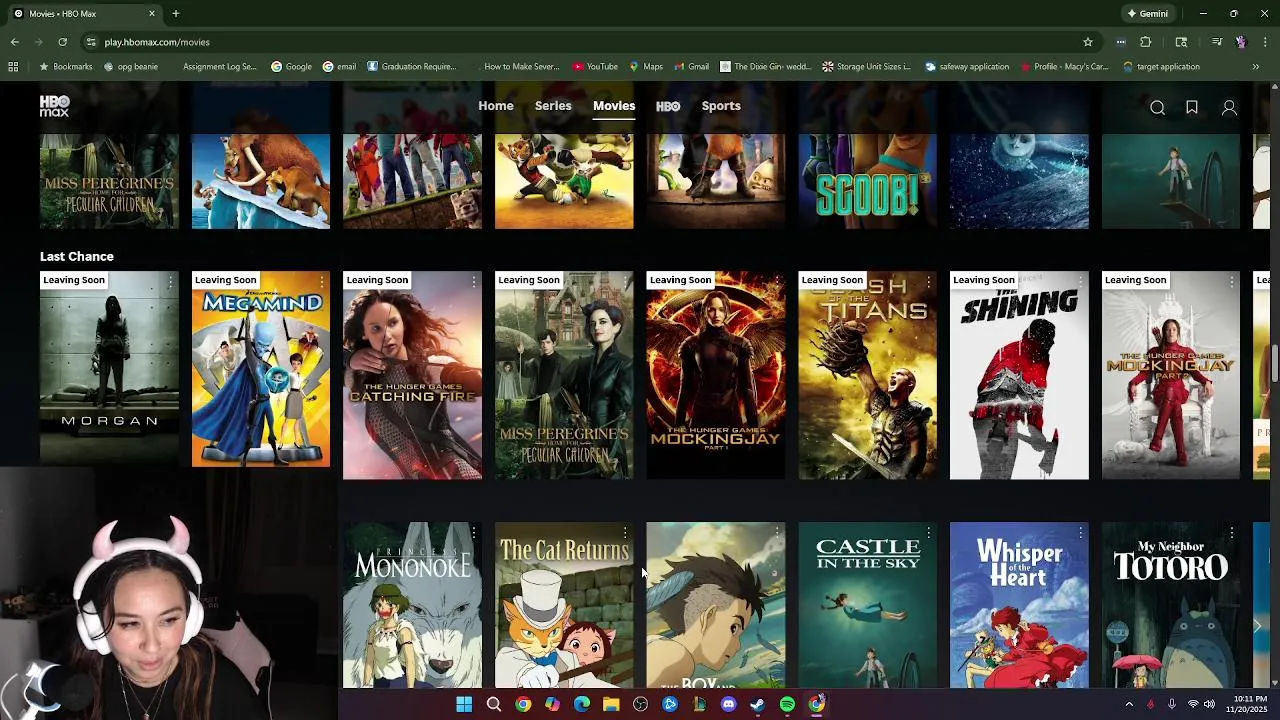This screenshot has width=1280, height=720.
Task: Open options menu on Morgan poster
Action: click(x=170, y=282)
